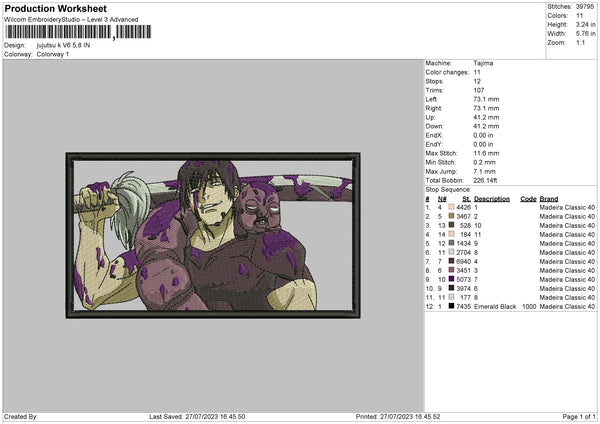Select the Wilcom EmbroideryStudio Level 3 Advanced text
Image resolution: width=600 pixels, height=424 pixels.
coord(71,20)
